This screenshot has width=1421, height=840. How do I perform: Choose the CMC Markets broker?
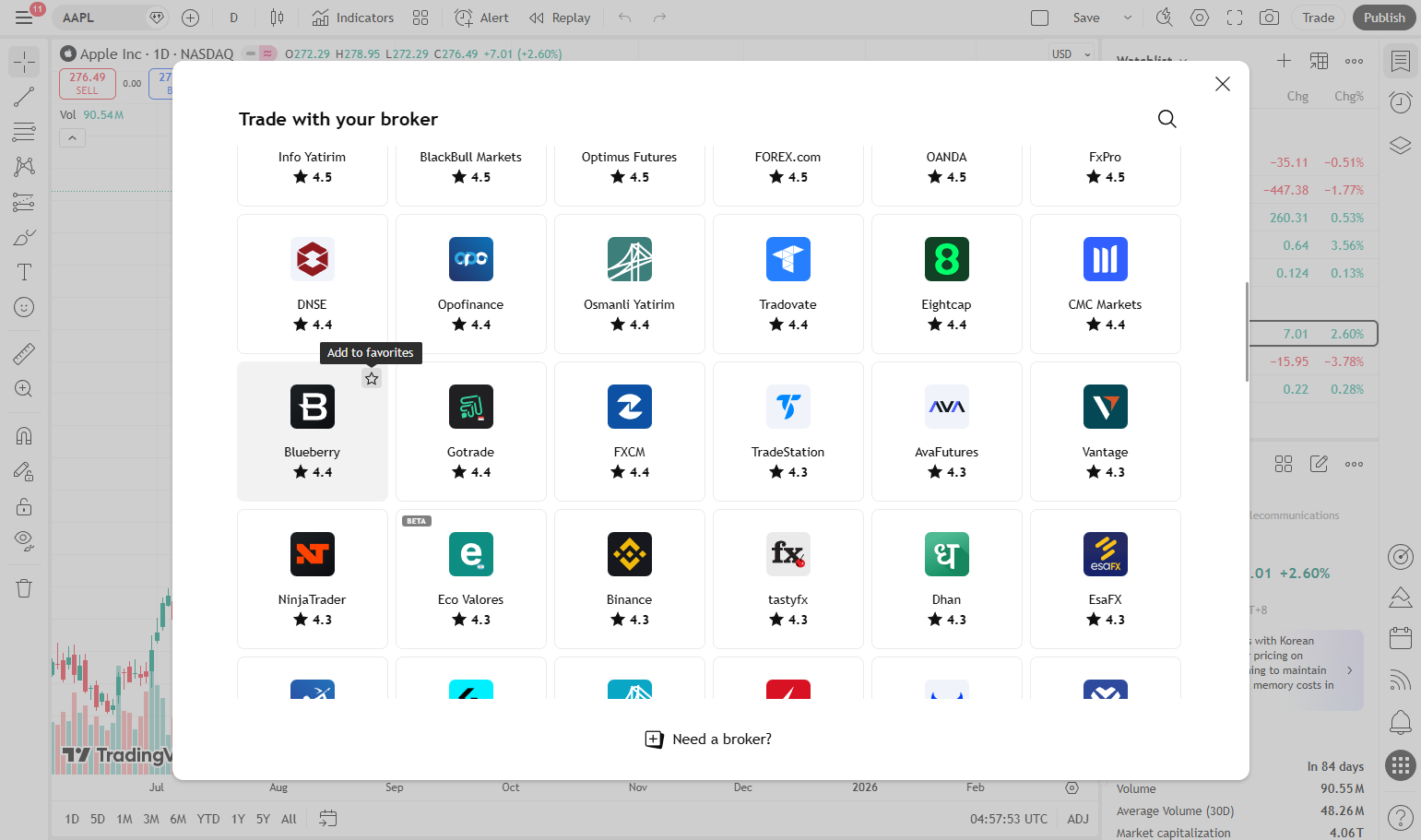click(x=1106, y=284)
